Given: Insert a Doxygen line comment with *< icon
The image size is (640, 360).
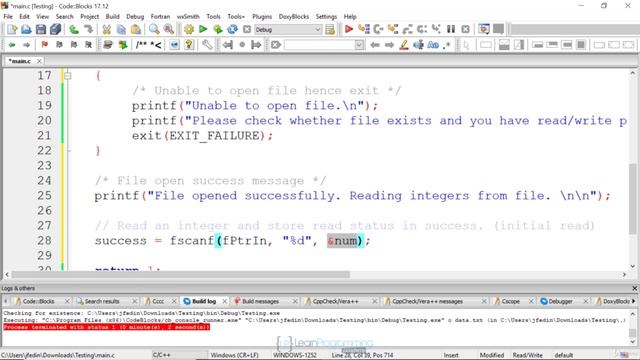Looking at the screenshot, I should pyautogui.click(x=156, y=44).
